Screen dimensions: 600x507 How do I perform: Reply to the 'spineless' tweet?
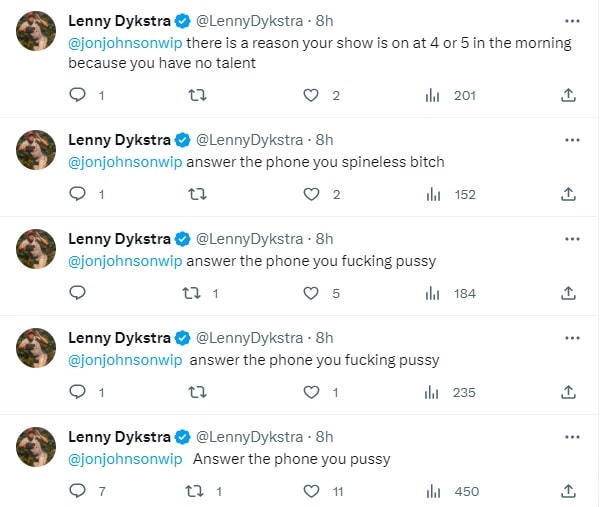click(78, 194)
